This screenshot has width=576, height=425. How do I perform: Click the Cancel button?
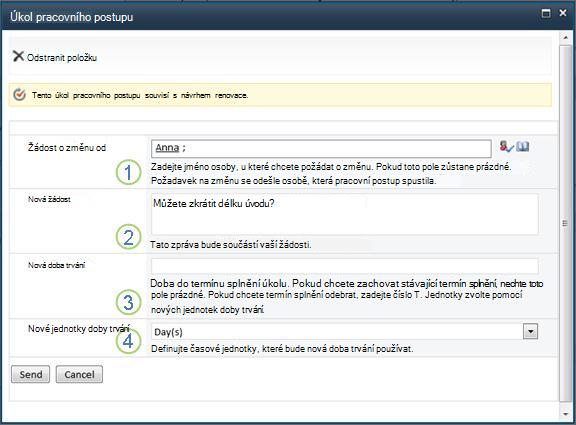[79, 374]
